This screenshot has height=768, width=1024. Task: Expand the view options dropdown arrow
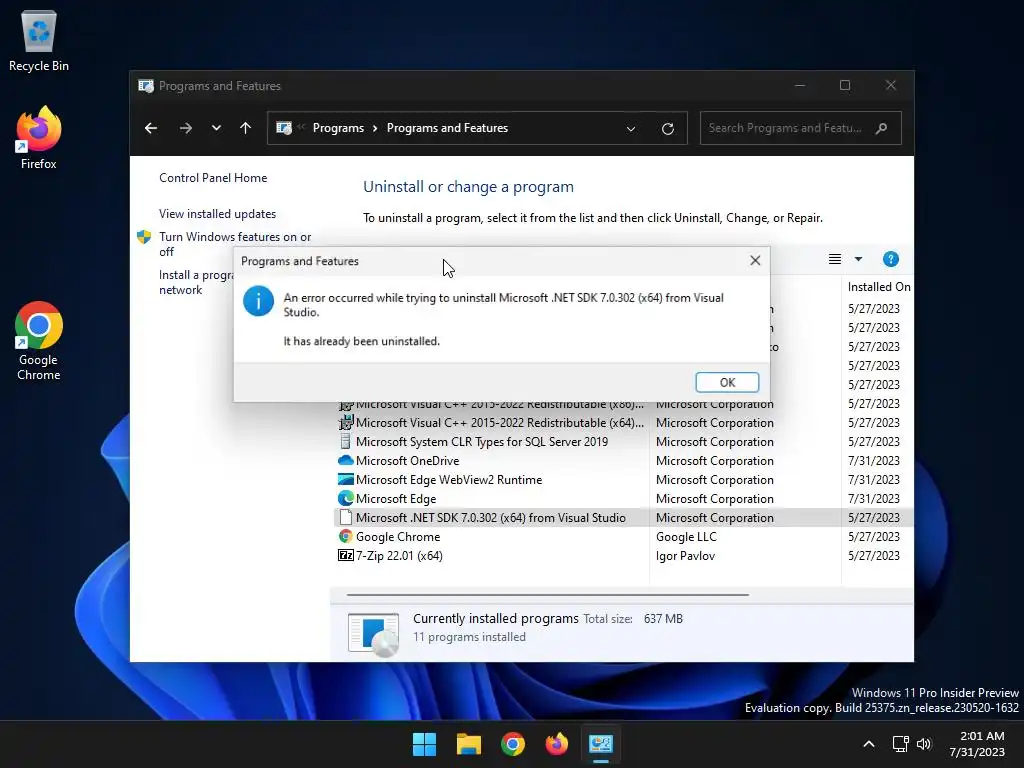[858, 259]
